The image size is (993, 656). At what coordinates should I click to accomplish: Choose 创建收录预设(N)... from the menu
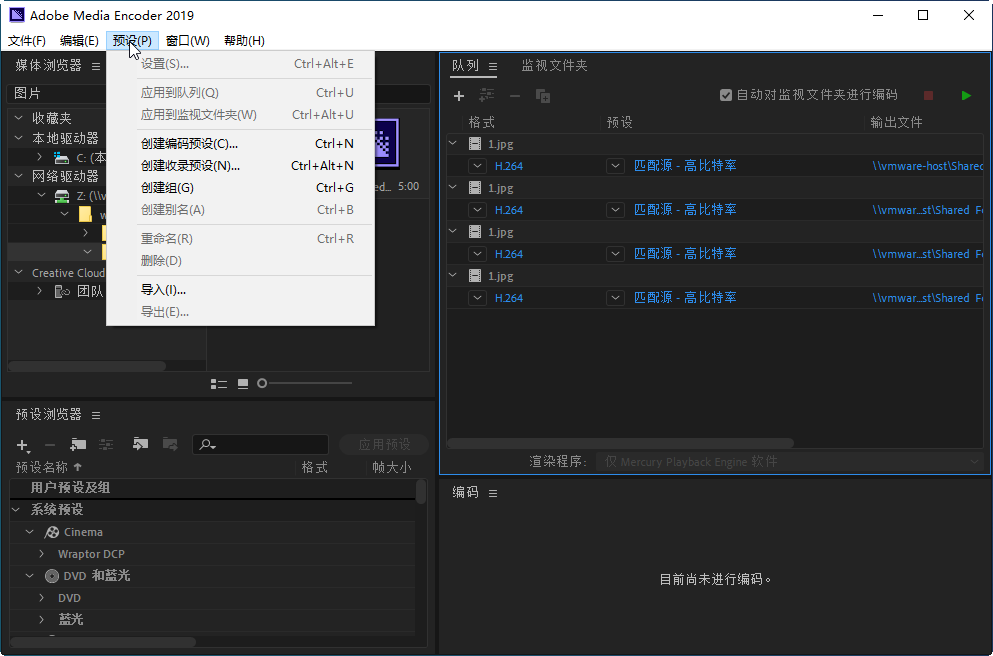coord(241,166)
